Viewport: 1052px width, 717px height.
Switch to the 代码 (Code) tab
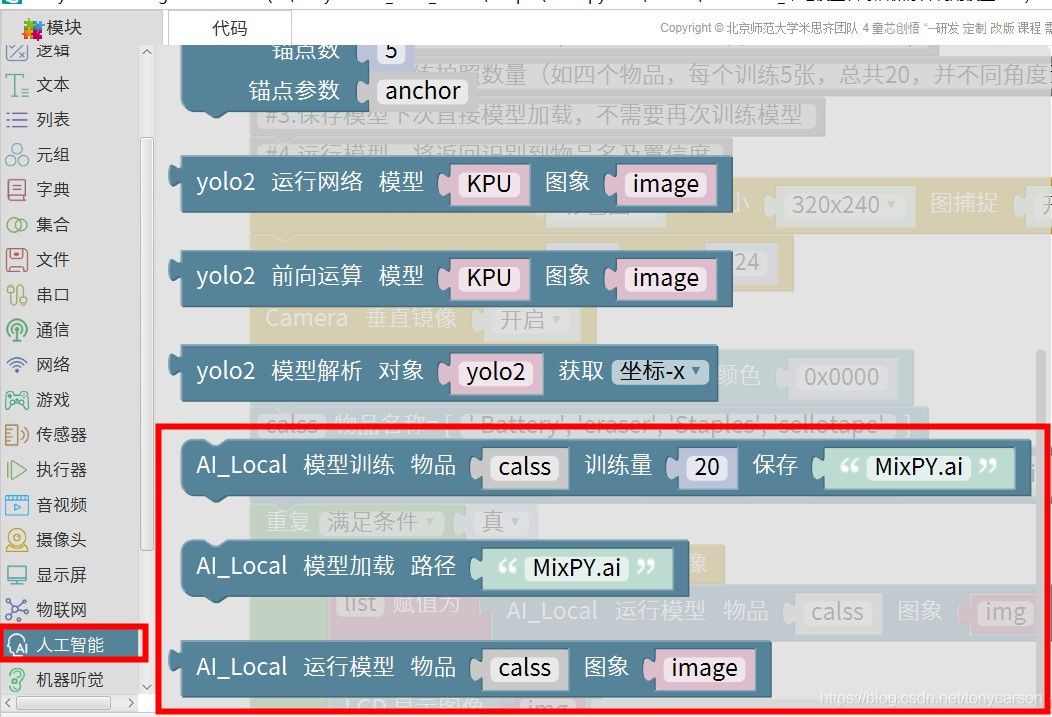pos(229,28)
